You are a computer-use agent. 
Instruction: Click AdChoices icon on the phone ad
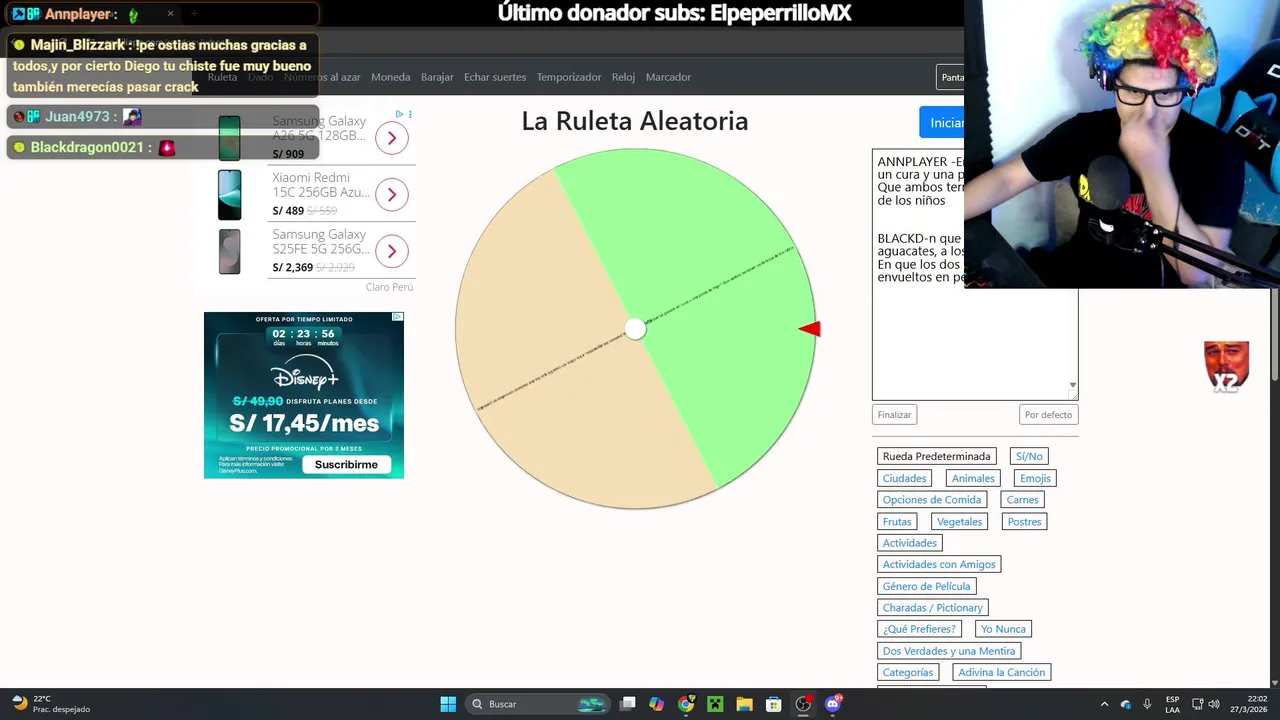pos(400,114)
